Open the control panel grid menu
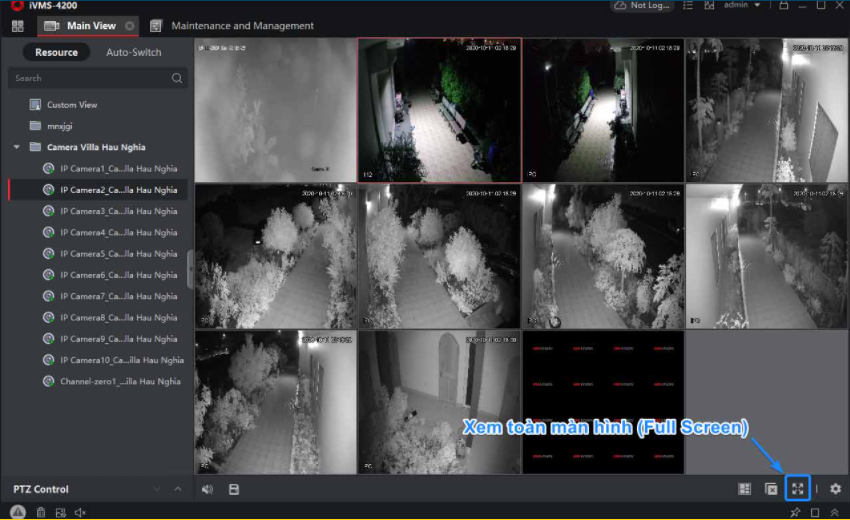The width and height of the screenshot is (850, 520). [17, 25]
